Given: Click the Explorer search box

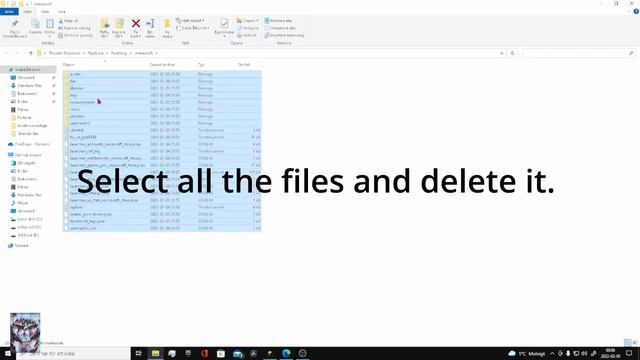Looking at the screenshot, I should (x=579, y=53).
